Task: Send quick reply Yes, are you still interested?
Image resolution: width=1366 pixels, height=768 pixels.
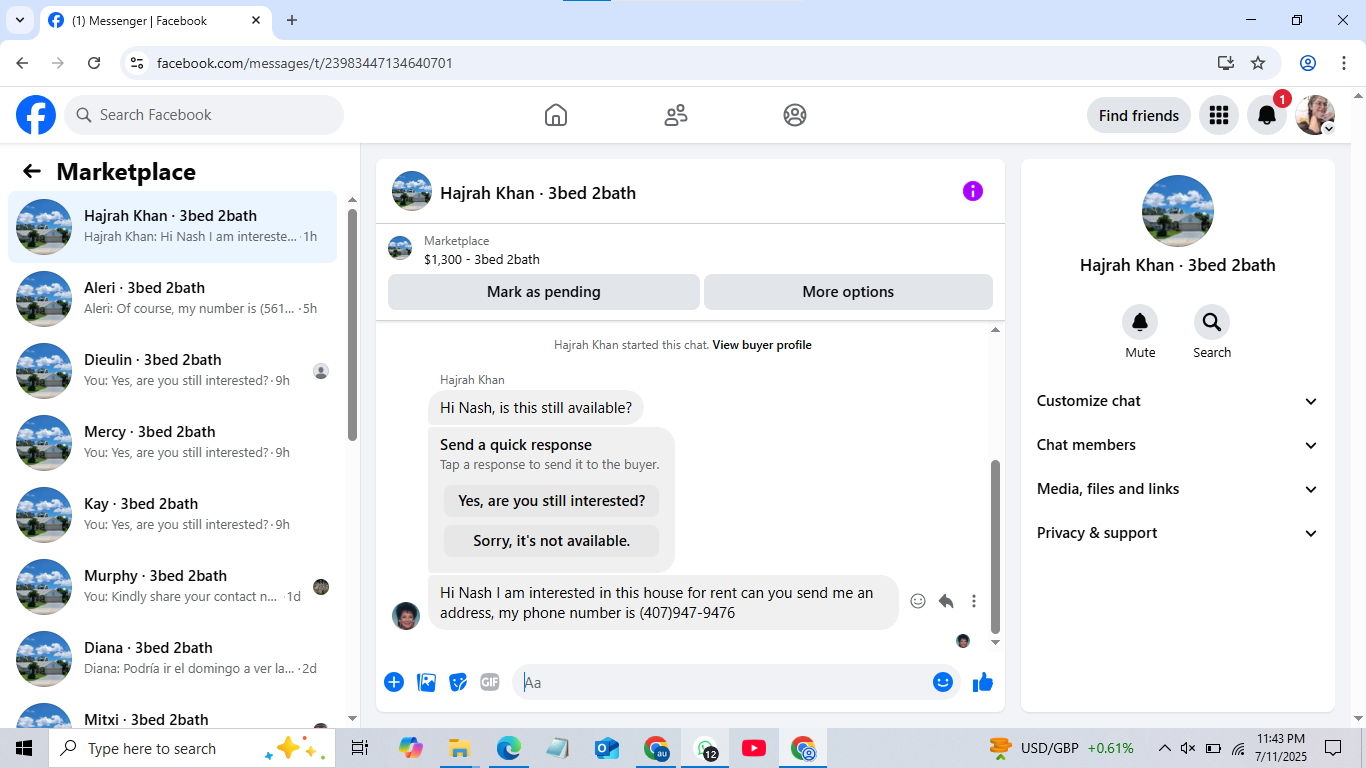Action: (x=552, y=501)
